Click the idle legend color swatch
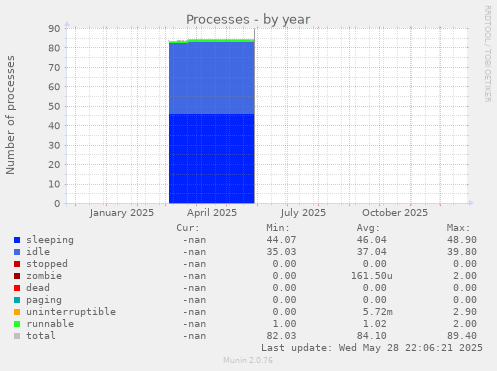Viewport: 497px width, 371px height. [x=17, y=252]
